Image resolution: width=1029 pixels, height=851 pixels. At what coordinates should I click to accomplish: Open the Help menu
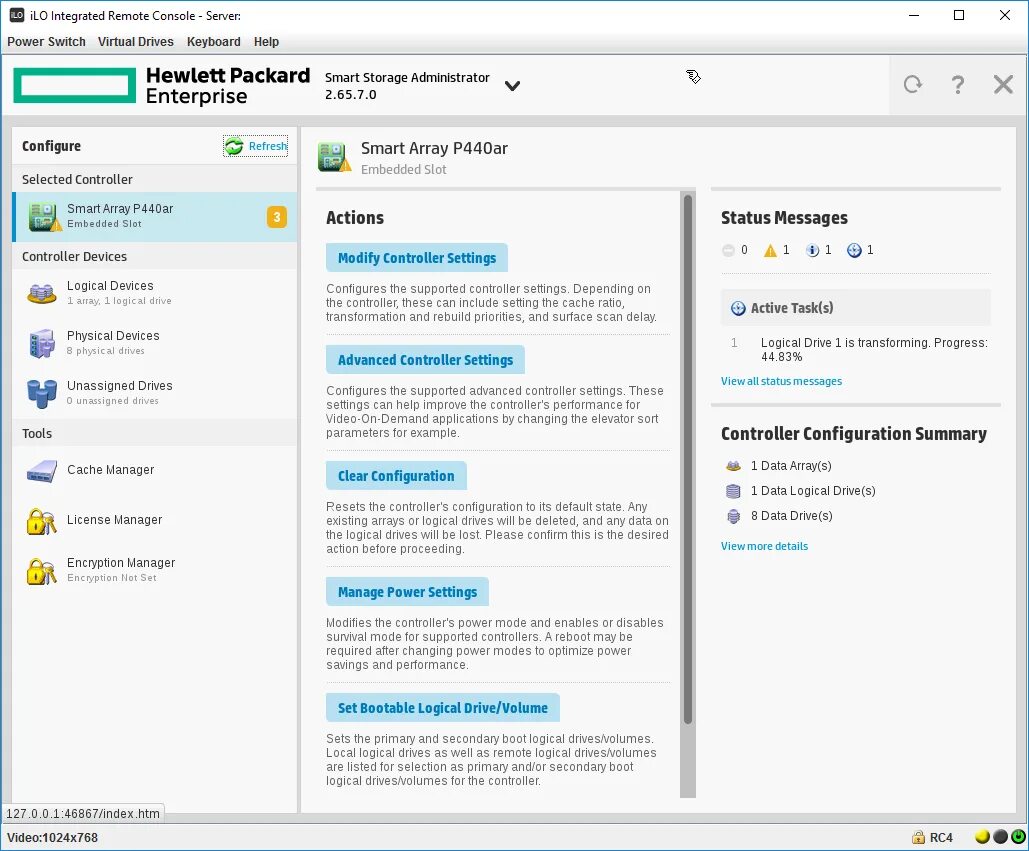click(266, 41)
